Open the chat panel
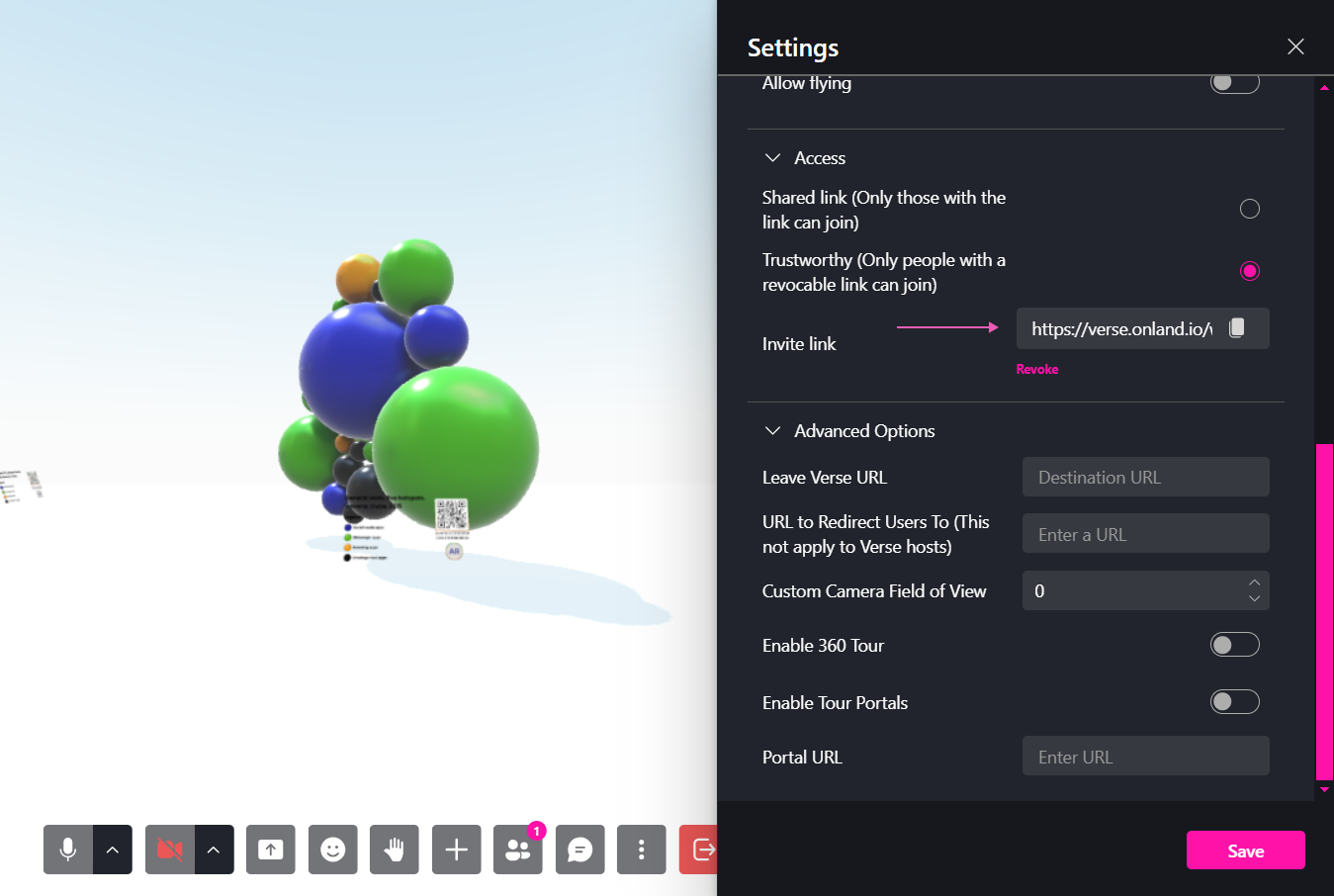The width and height of the screenshot is (1334, 896). [x=579, y=850]
